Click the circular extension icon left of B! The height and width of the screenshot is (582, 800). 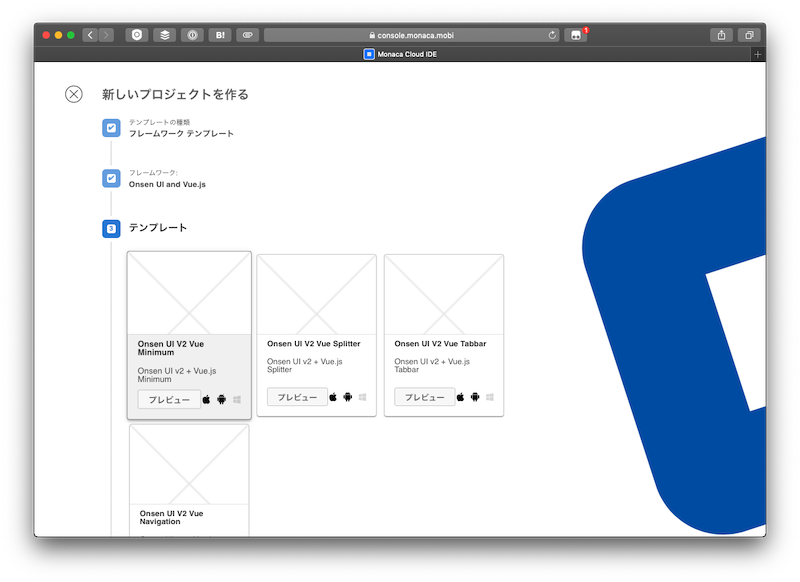[192, 35]
